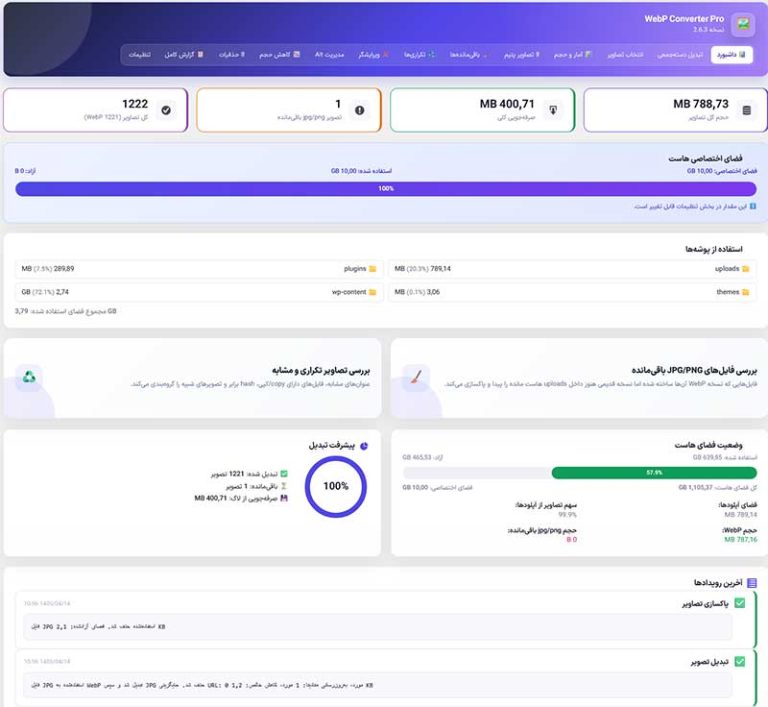Open the انتخاب تصاویر tab
768x707 pixels.
tap(625, 55)
